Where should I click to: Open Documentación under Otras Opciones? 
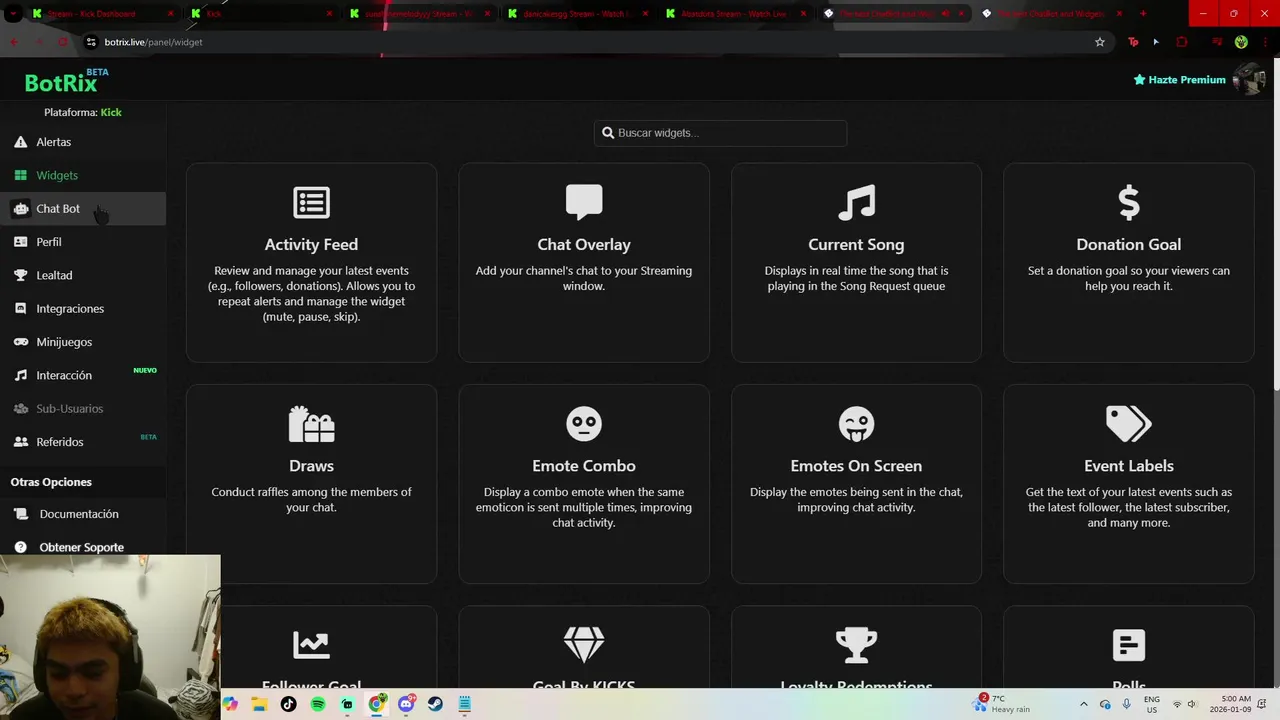[x=79, y=514]
